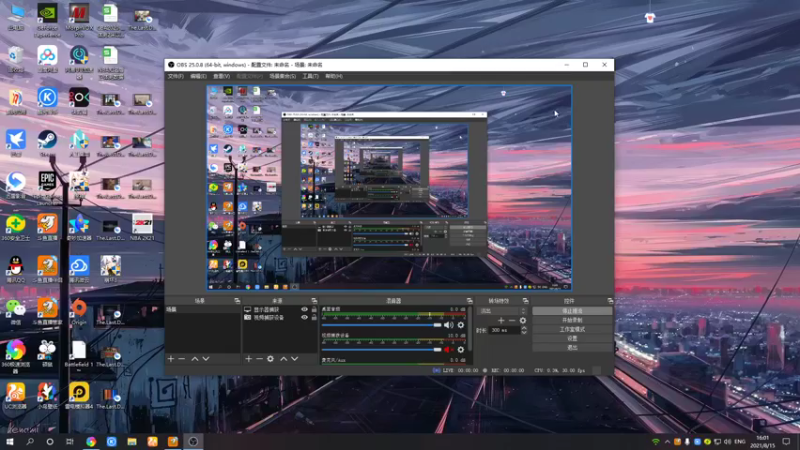The height and width of the screenshot is (450, 800).
Task: Add a new source with the plus icon
Action: (248, 359)
